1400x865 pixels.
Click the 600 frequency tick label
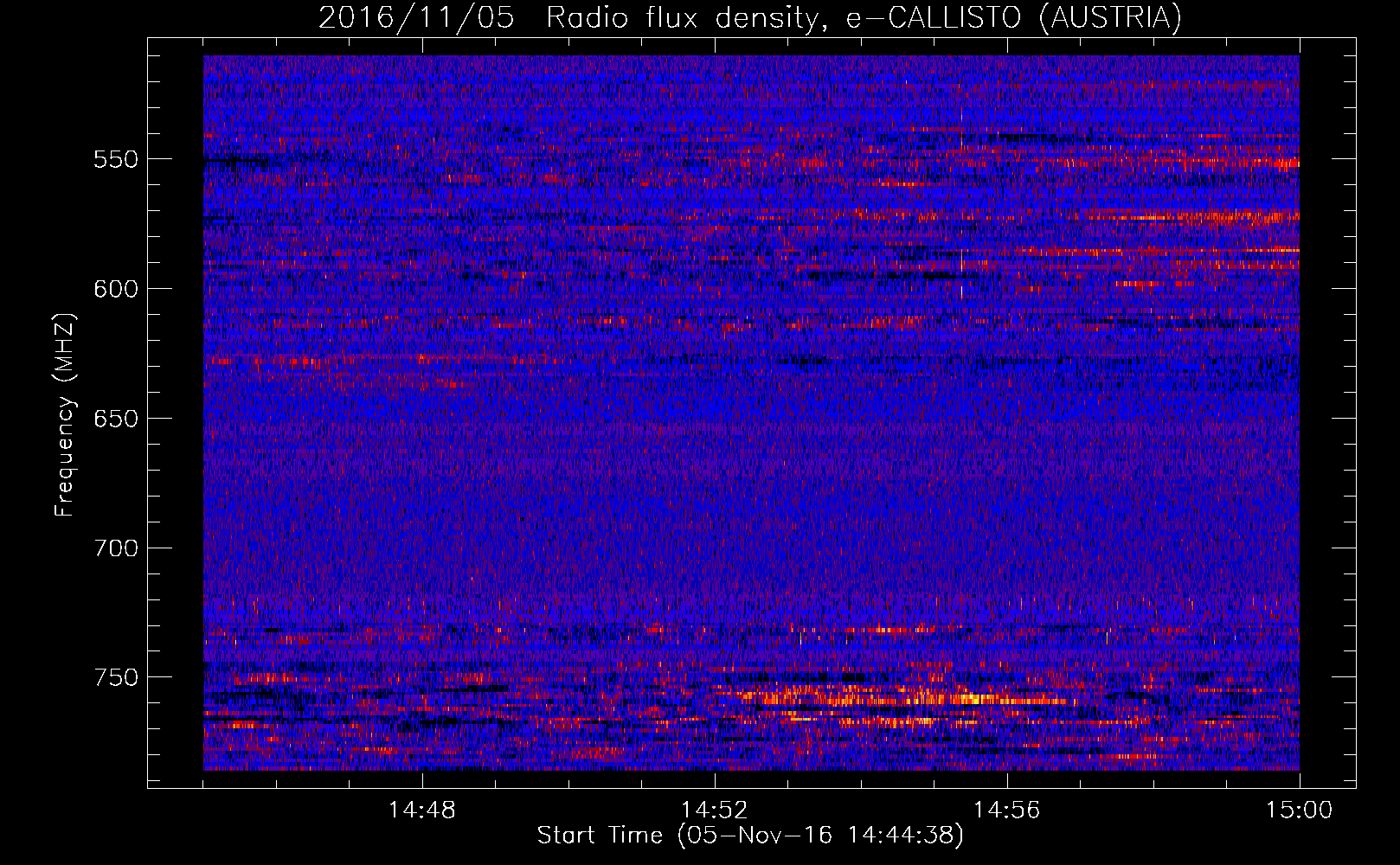point(116,290)
